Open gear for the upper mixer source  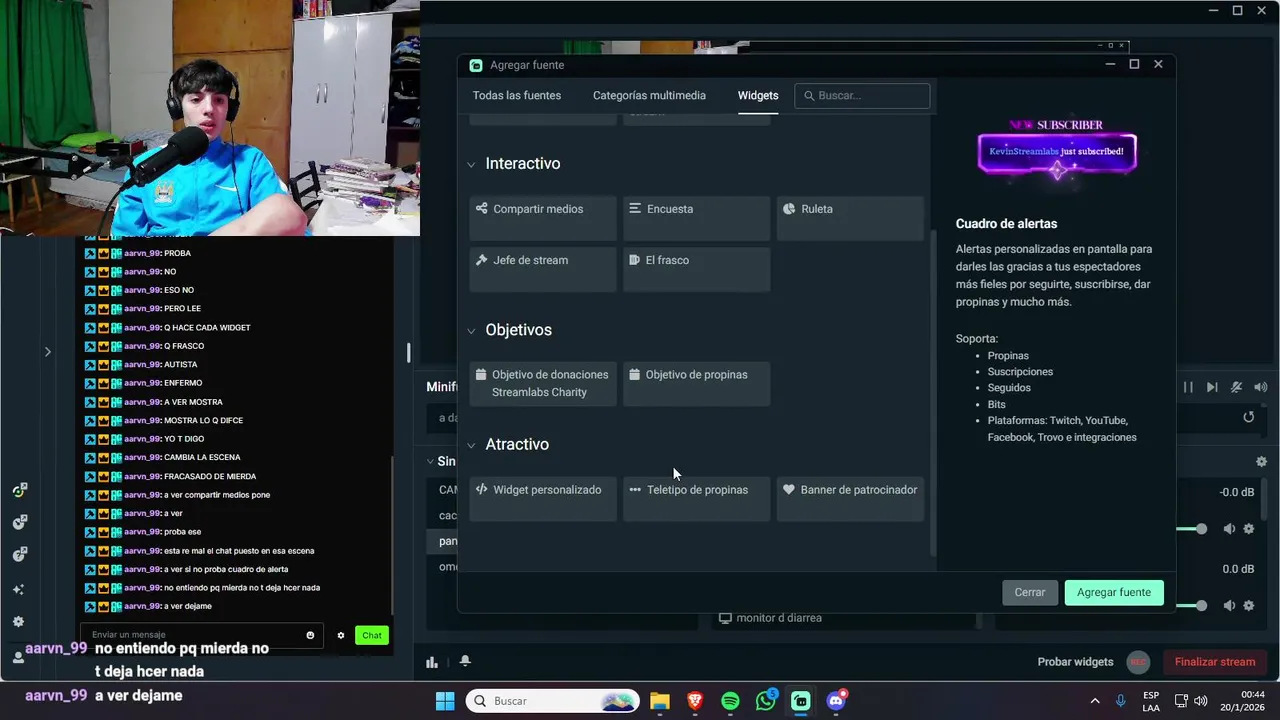(x=1248, y=529)
